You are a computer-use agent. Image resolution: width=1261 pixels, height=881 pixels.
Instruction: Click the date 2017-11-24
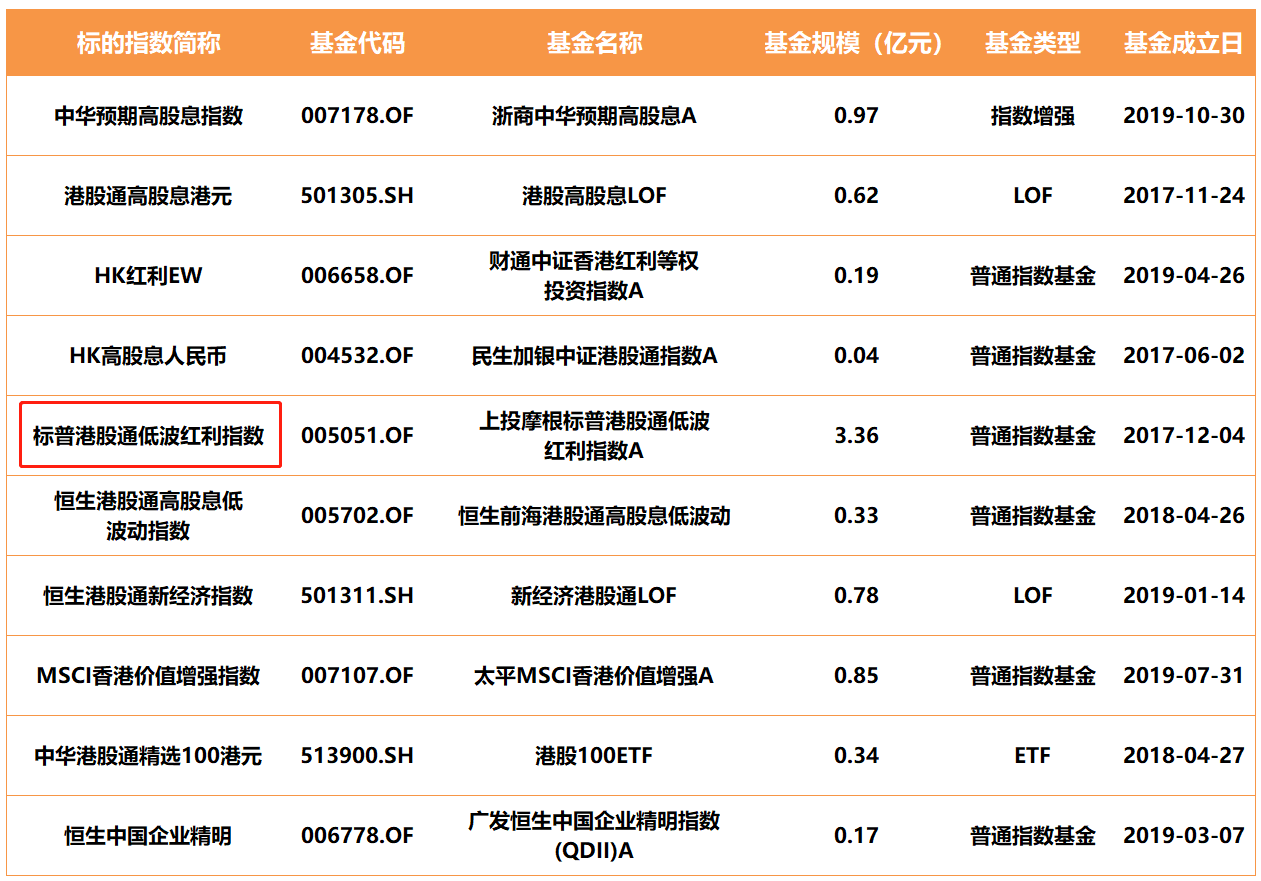pyautogui.click(x=1184, y=196)
